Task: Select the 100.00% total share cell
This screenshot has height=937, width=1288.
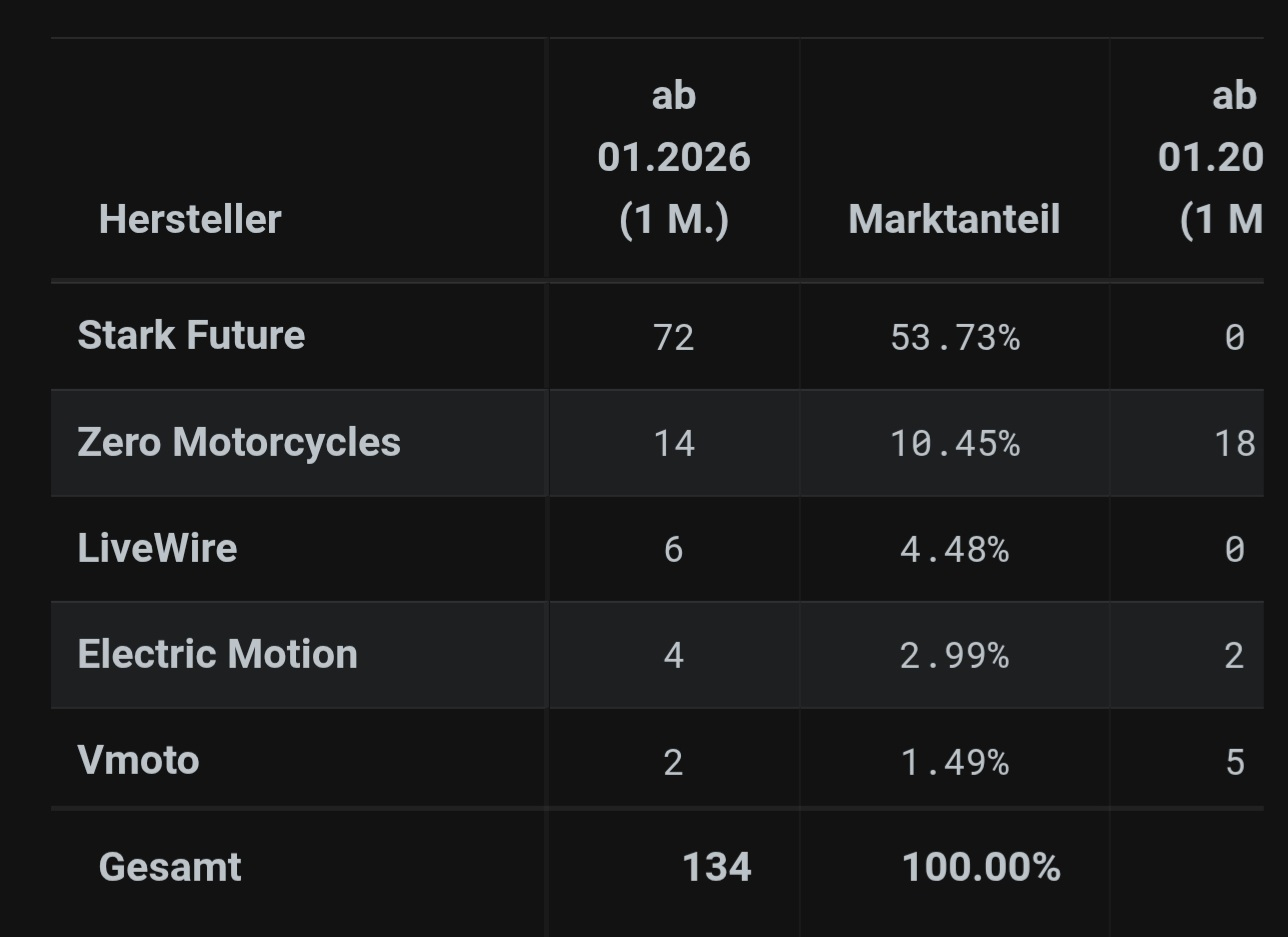Action: tap(980, 866)
